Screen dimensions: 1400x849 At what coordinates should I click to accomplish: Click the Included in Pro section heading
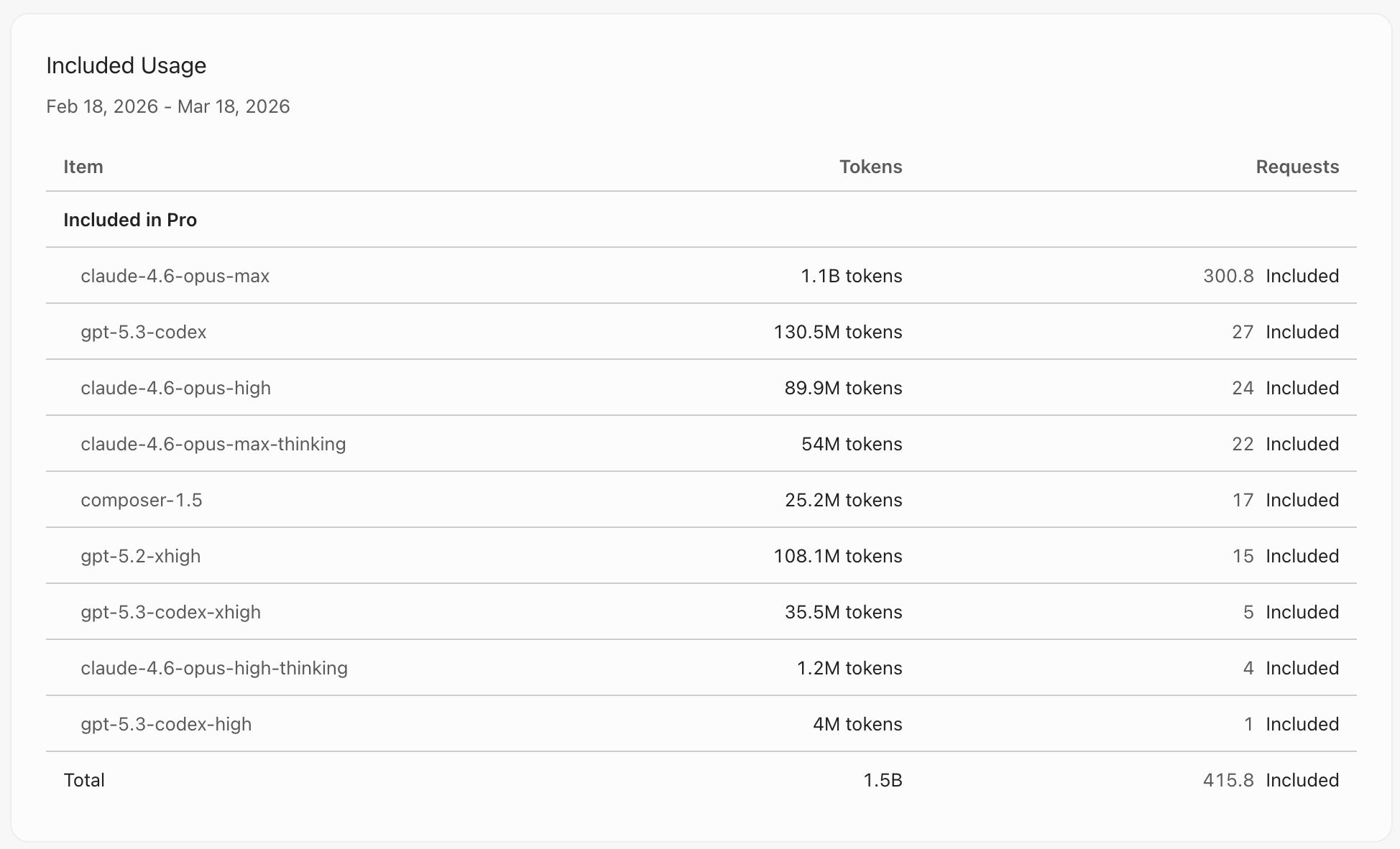[x=130, y=220]
